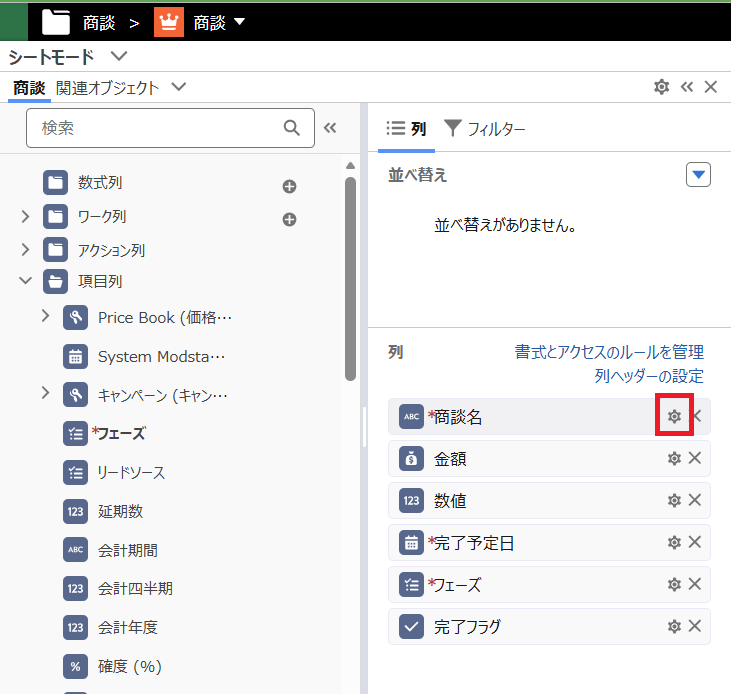This screenshot has height=694, width=731.
Task: Open settings gear for 完了フラグ column
Action: click(674, 627)
